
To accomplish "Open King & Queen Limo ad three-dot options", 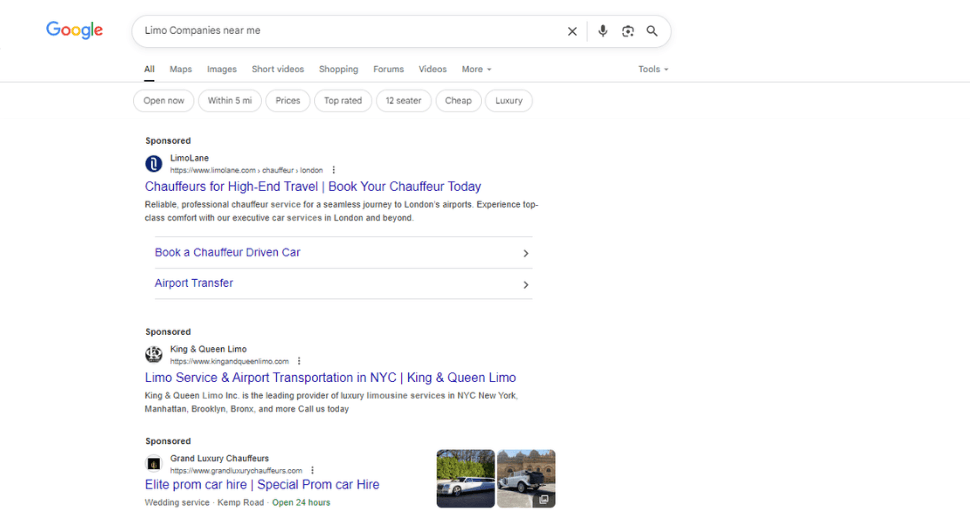I will (x=299, y=361).
